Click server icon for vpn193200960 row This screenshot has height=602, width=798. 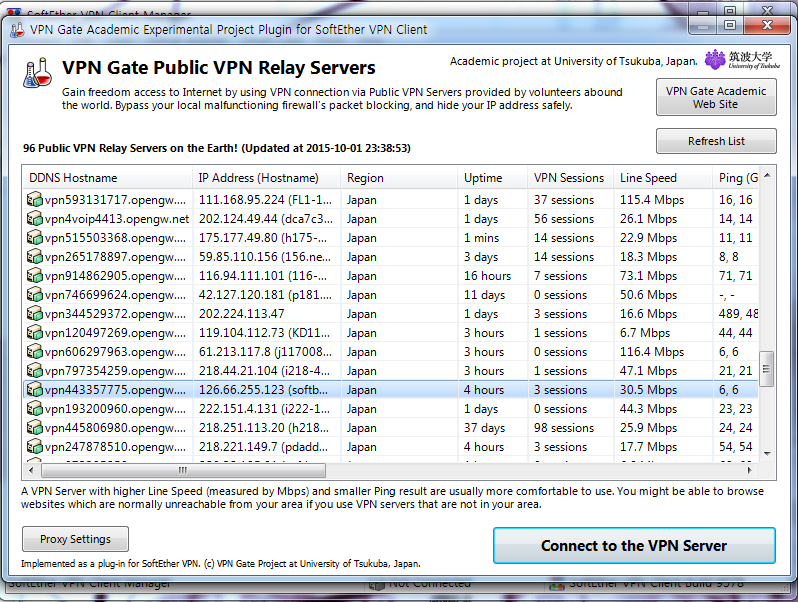[x=35, y=409]
